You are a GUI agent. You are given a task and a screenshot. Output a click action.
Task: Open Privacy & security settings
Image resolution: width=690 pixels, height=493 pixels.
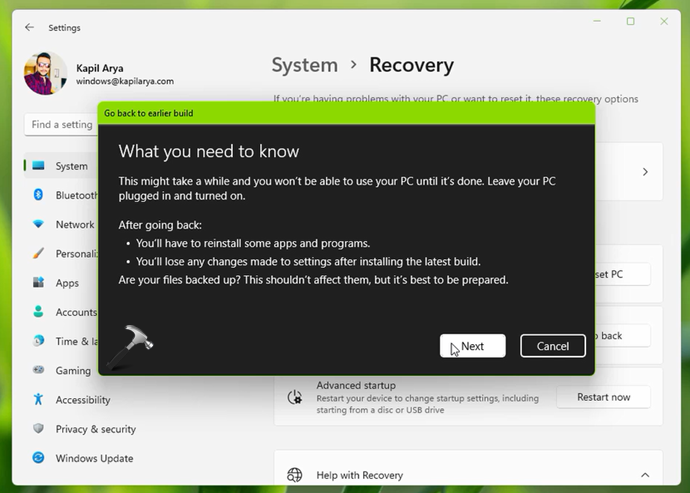95,429
